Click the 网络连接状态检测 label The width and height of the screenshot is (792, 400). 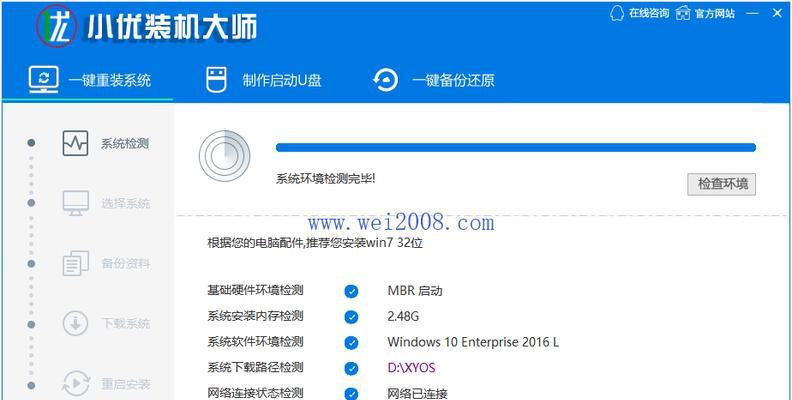[x=255, y=393]
